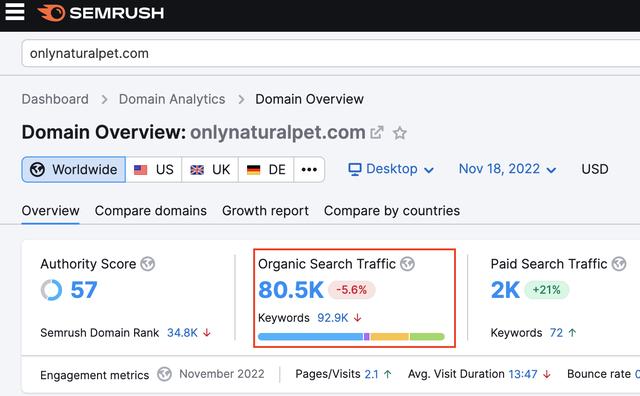Switch to UK database

click(210, 169)
